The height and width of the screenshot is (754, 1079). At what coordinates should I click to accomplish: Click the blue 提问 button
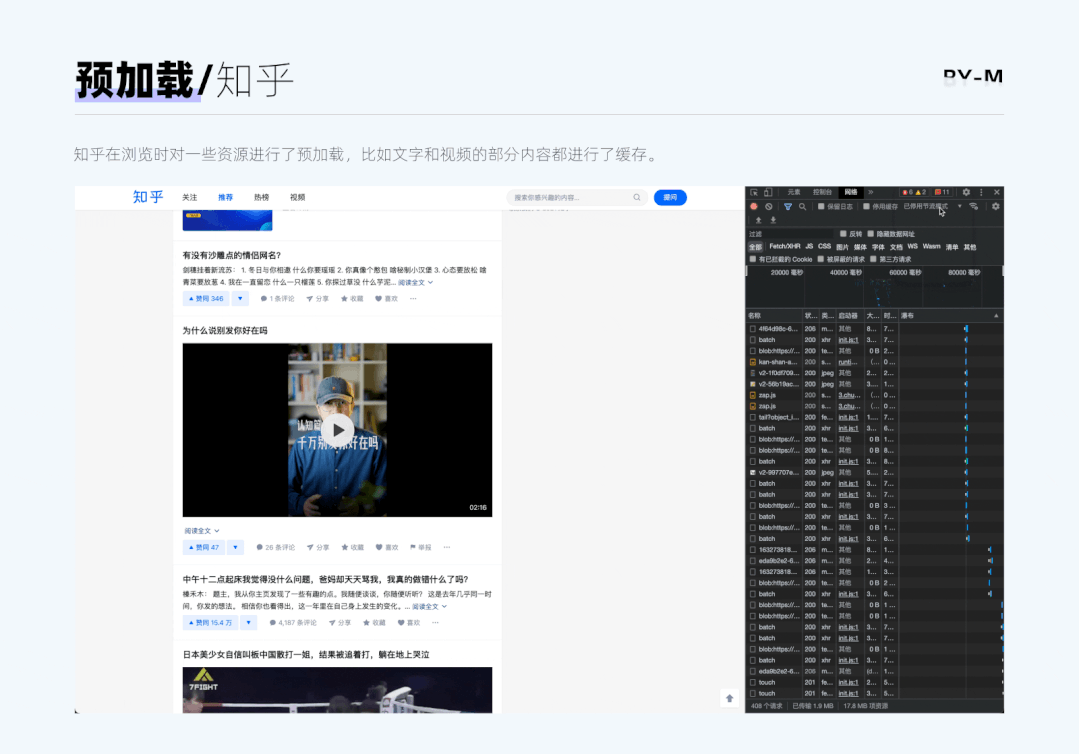[x=670, y=197]
